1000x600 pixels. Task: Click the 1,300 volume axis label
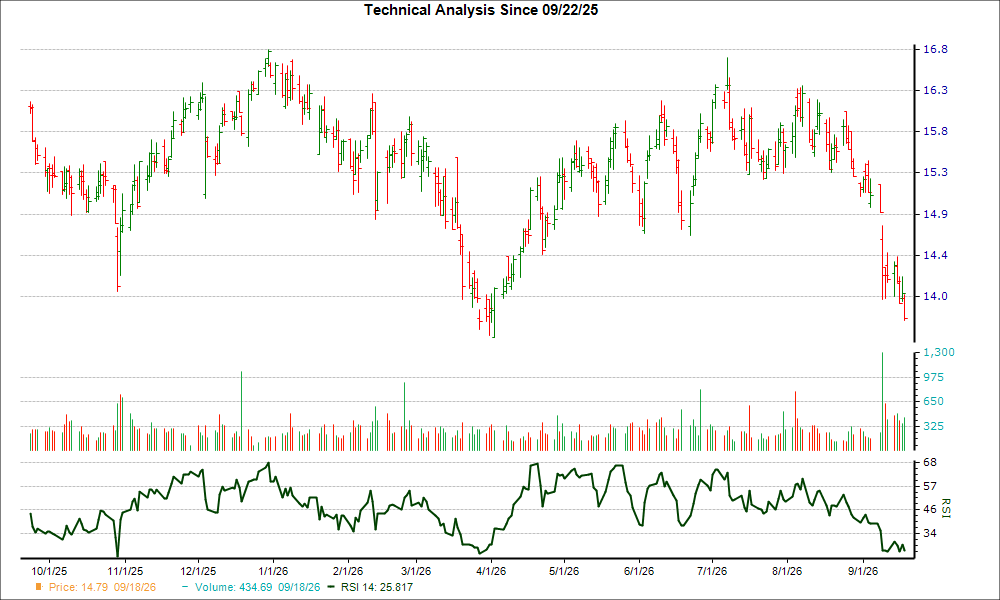[x=939, y=353]
